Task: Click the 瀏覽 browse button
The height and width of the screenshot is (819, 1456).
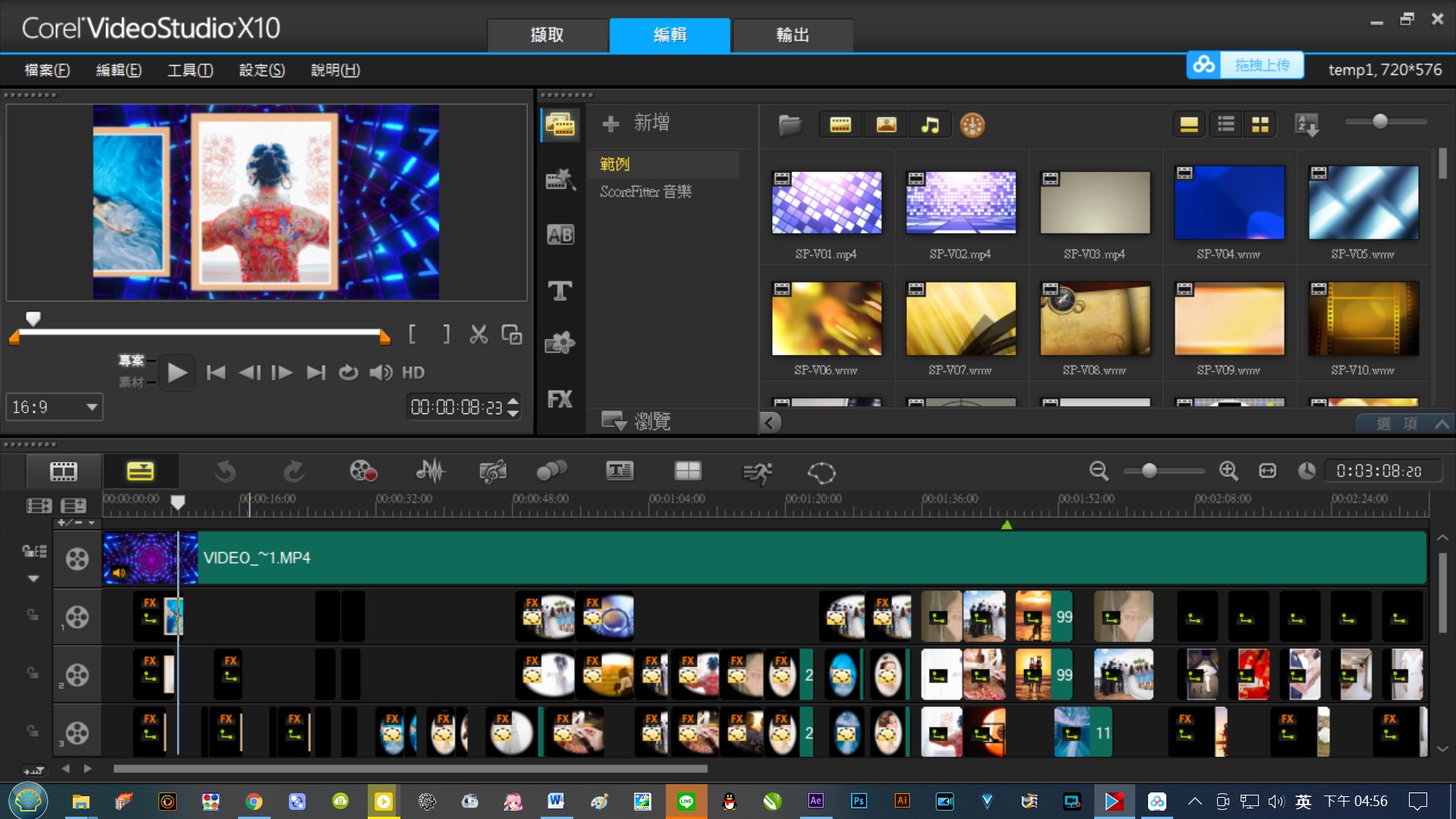Action: [x=636, y=421]
